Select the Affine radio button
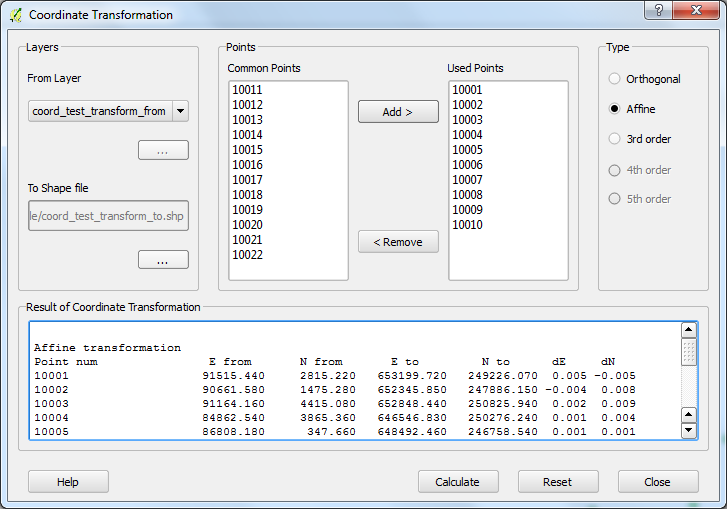 pos(615,109)
